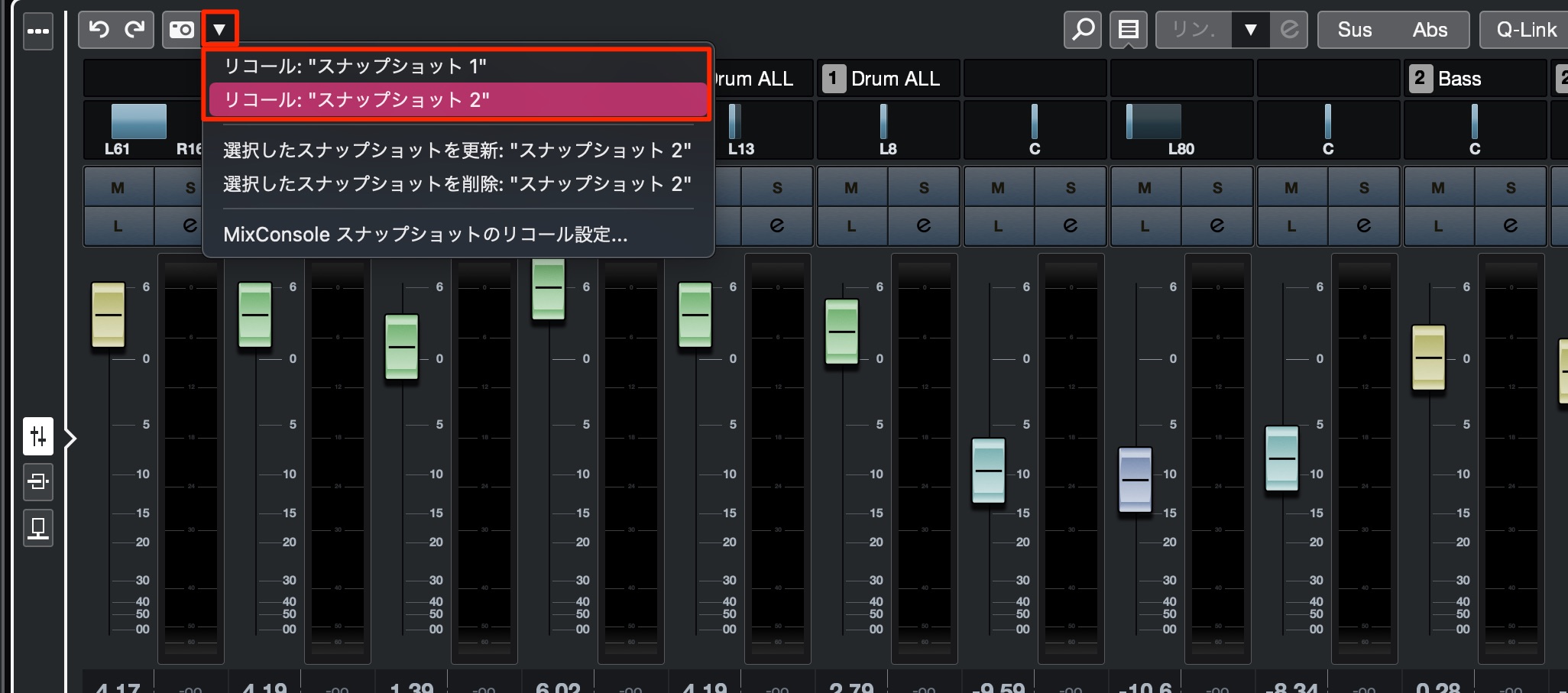Click the green fader reading 1.39
Image resolution: width=1568 pixels, height=693 pixels.
tap(402, 347)
